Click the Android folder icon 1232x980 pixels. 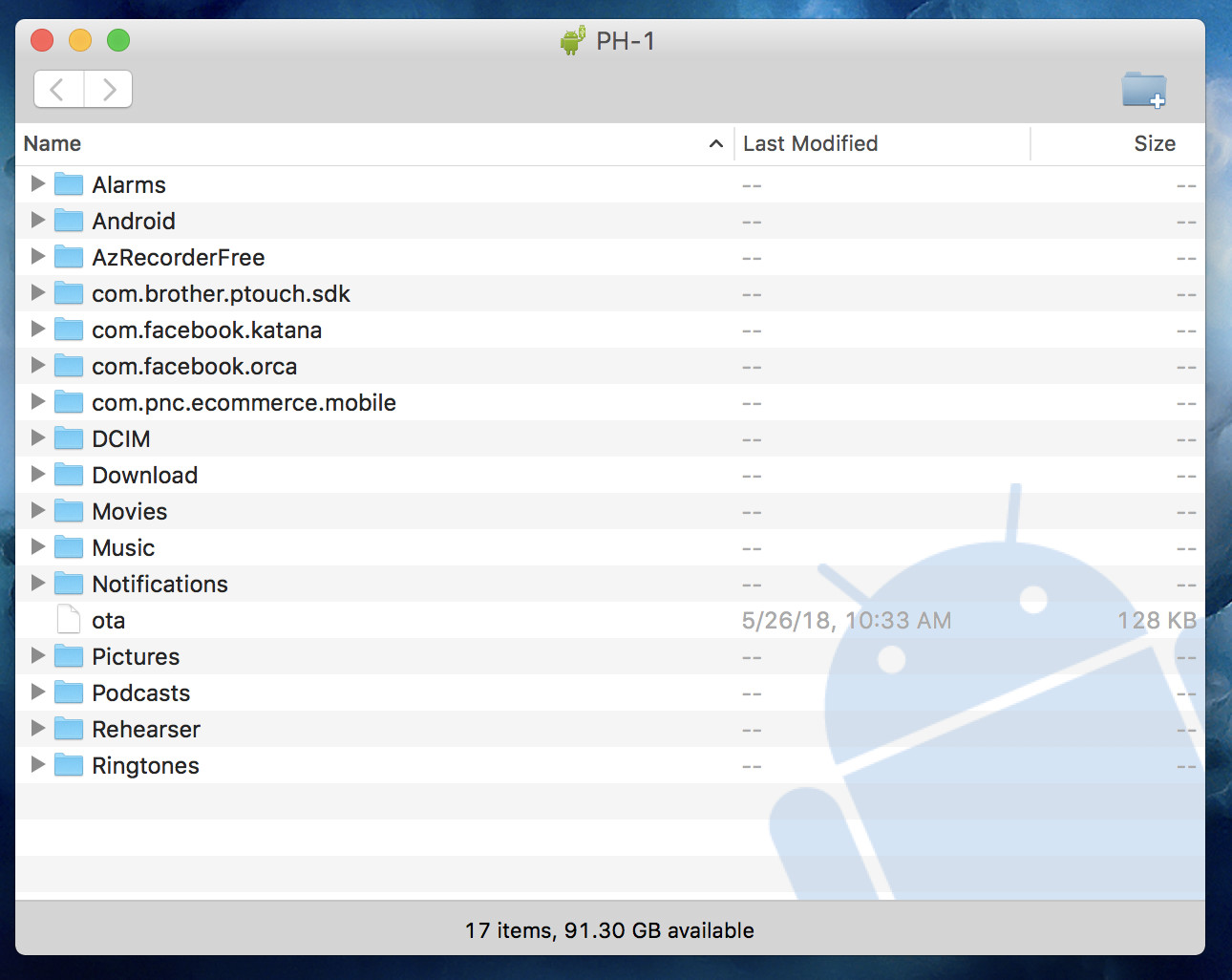point(69,220)
